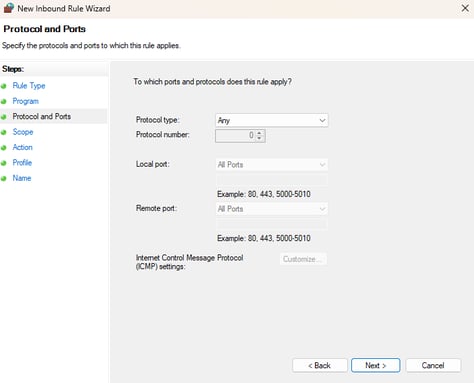
Task: Click the green bullet beside Program
Action: 4,102
